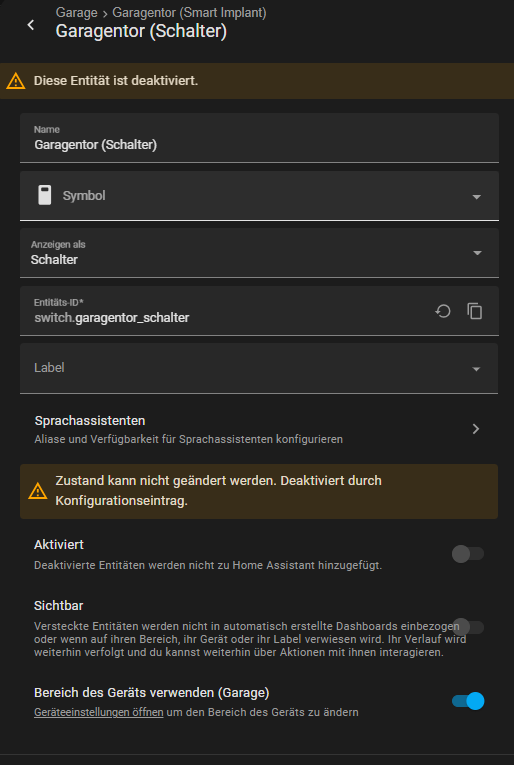Click warning icon beside Zustand message
Screen dimensions: 514x765
coord(38,491)
